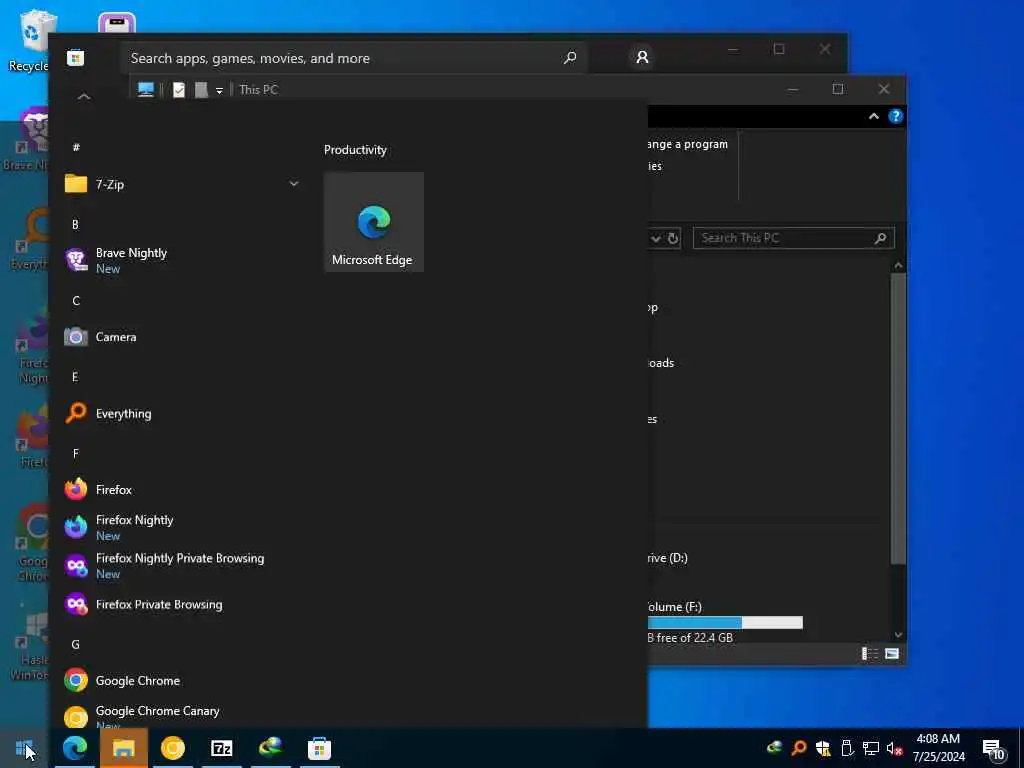The height and width of the screenshot is (768, 1024).
Task: Open the Microsoft Edge Productivity tile
Action: 374,222
